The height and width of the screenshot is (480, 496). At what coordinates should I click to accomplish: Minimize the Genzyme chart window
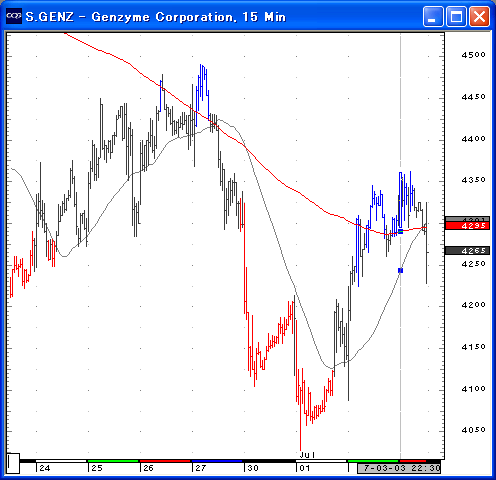tap(433, 16)
